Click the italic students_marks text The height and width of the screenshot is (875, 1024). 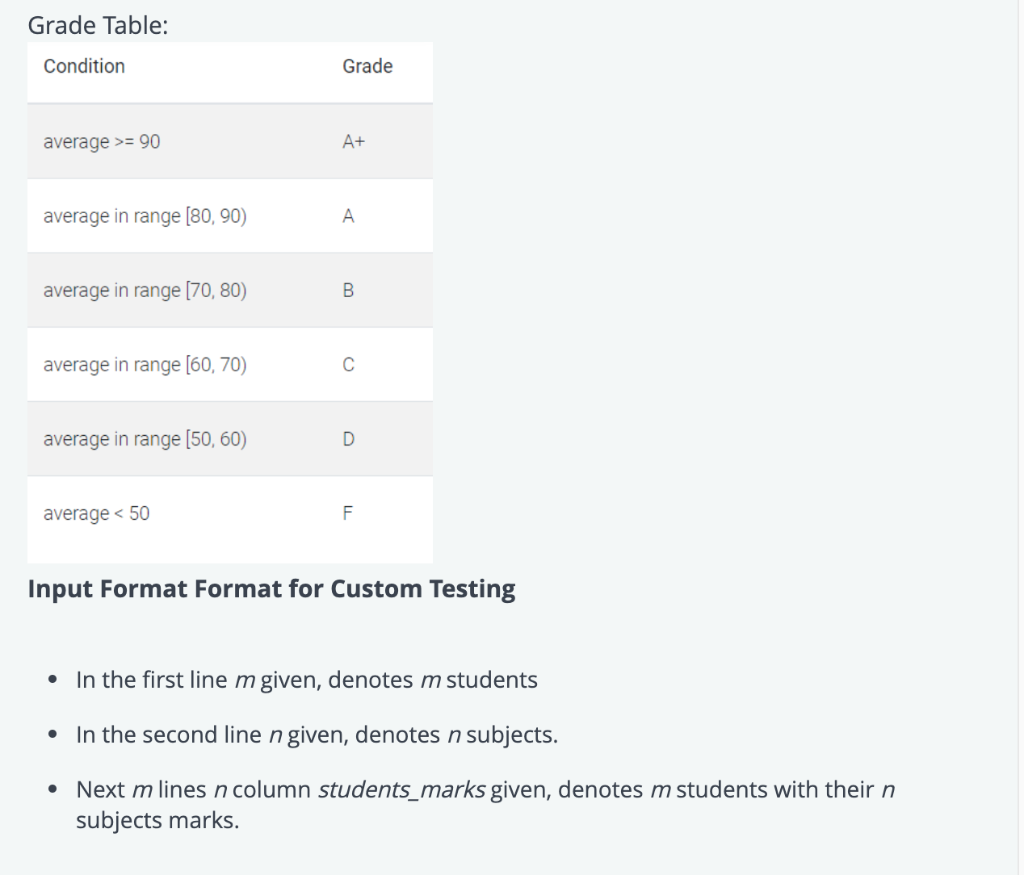tap(402, 790)
